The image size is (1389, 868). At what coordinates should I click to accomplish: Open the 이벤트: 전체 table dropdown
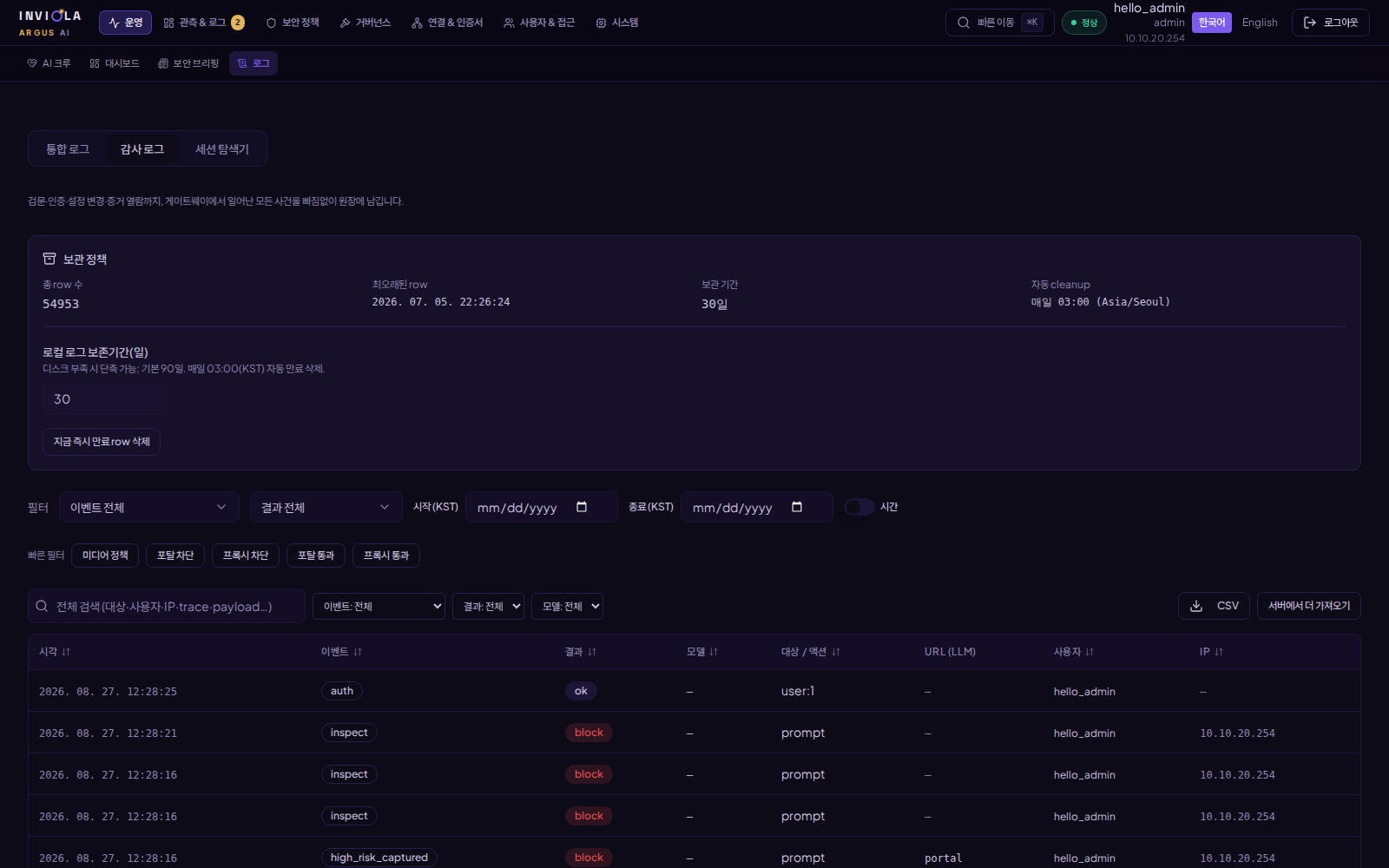click(x=379, y=606)
